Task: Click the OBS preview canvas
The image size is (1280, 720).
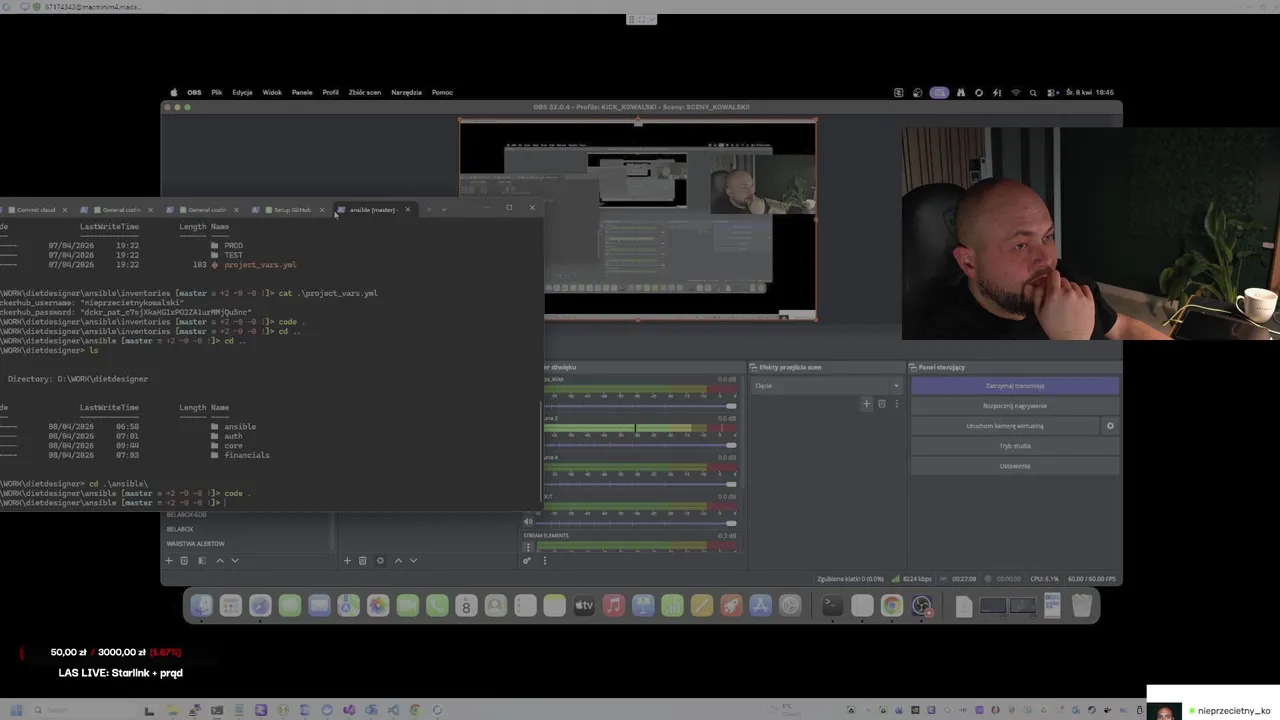Action: 638,220
